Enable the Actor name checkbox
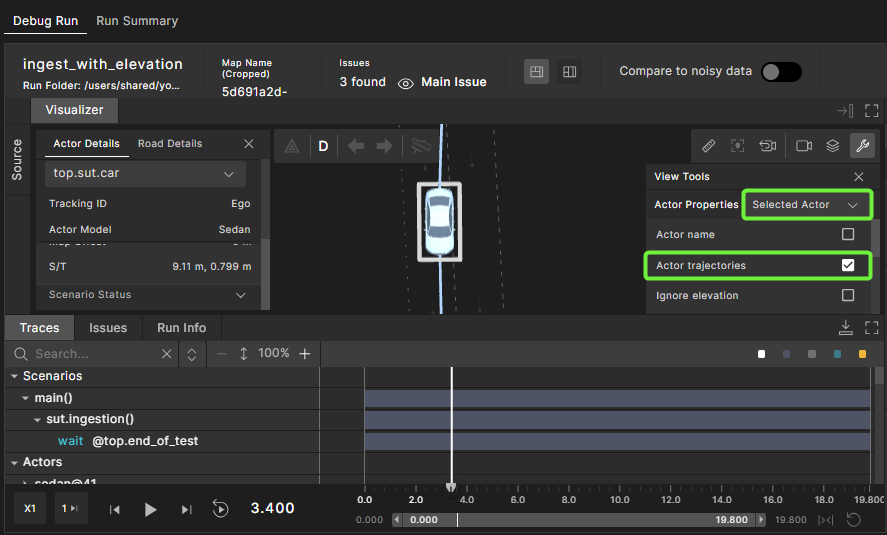The width and height of the screenshot is (887, 535). point(848,235)
